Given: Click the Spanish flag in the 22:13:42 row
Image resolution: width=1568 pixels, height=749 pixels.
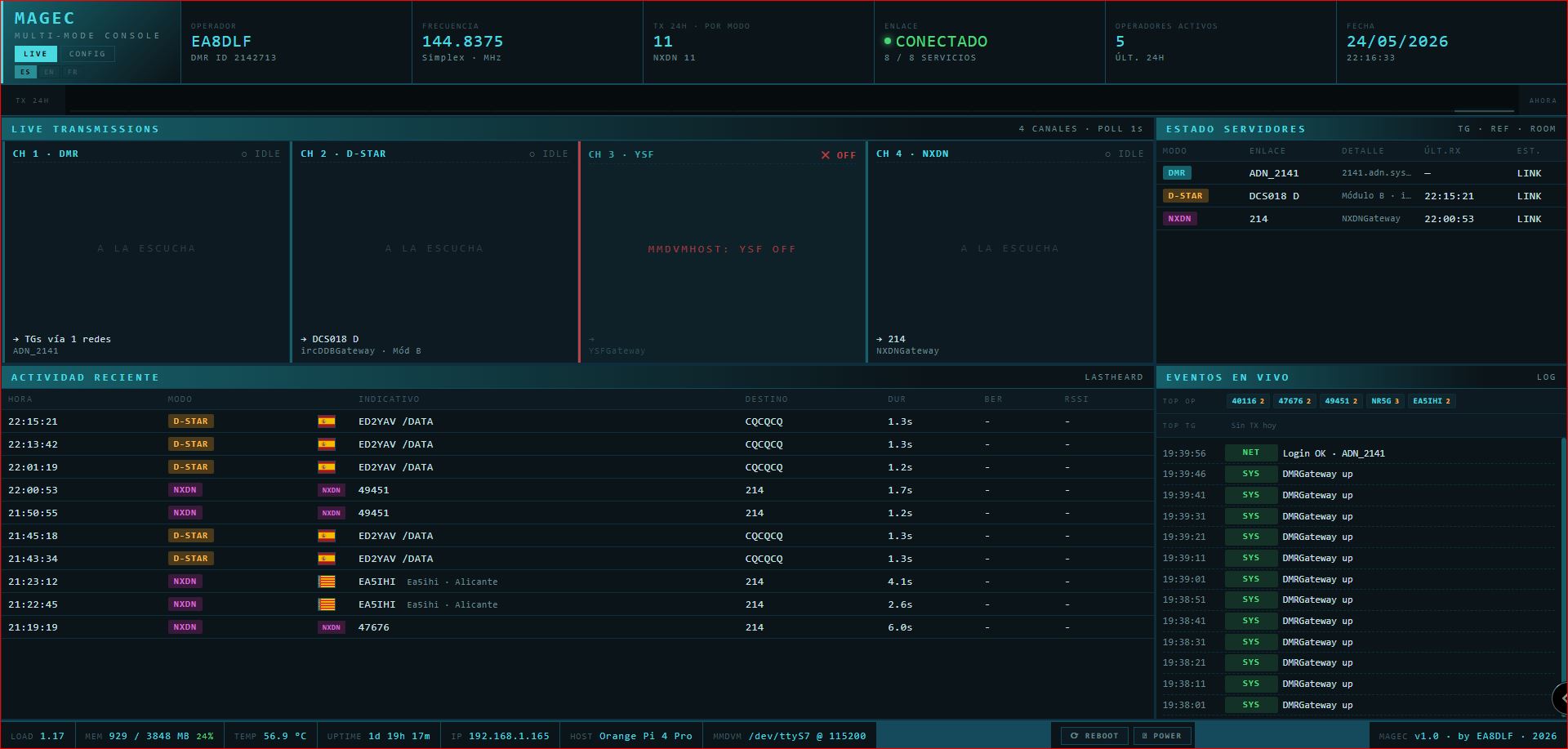Looking at the screenshot, I should click(x=327, y=444).
